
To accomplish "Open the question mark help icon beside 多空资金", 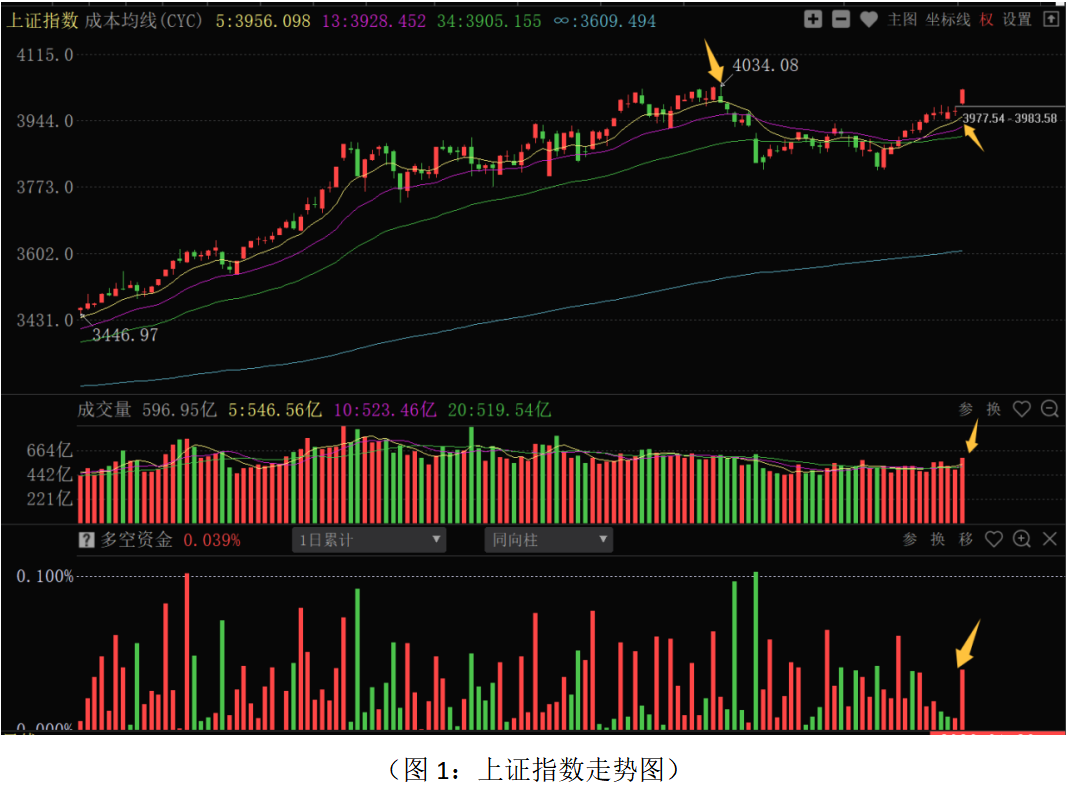I will (87, 540).
